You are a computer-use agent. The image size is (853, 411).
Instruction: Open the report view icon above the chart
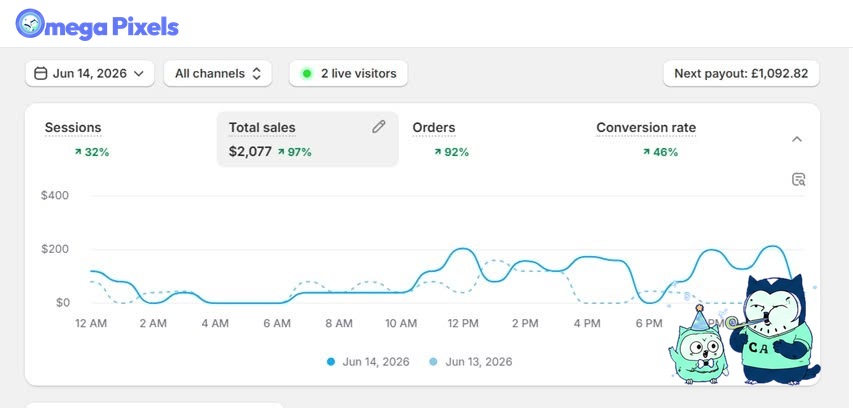coord(799,179)
